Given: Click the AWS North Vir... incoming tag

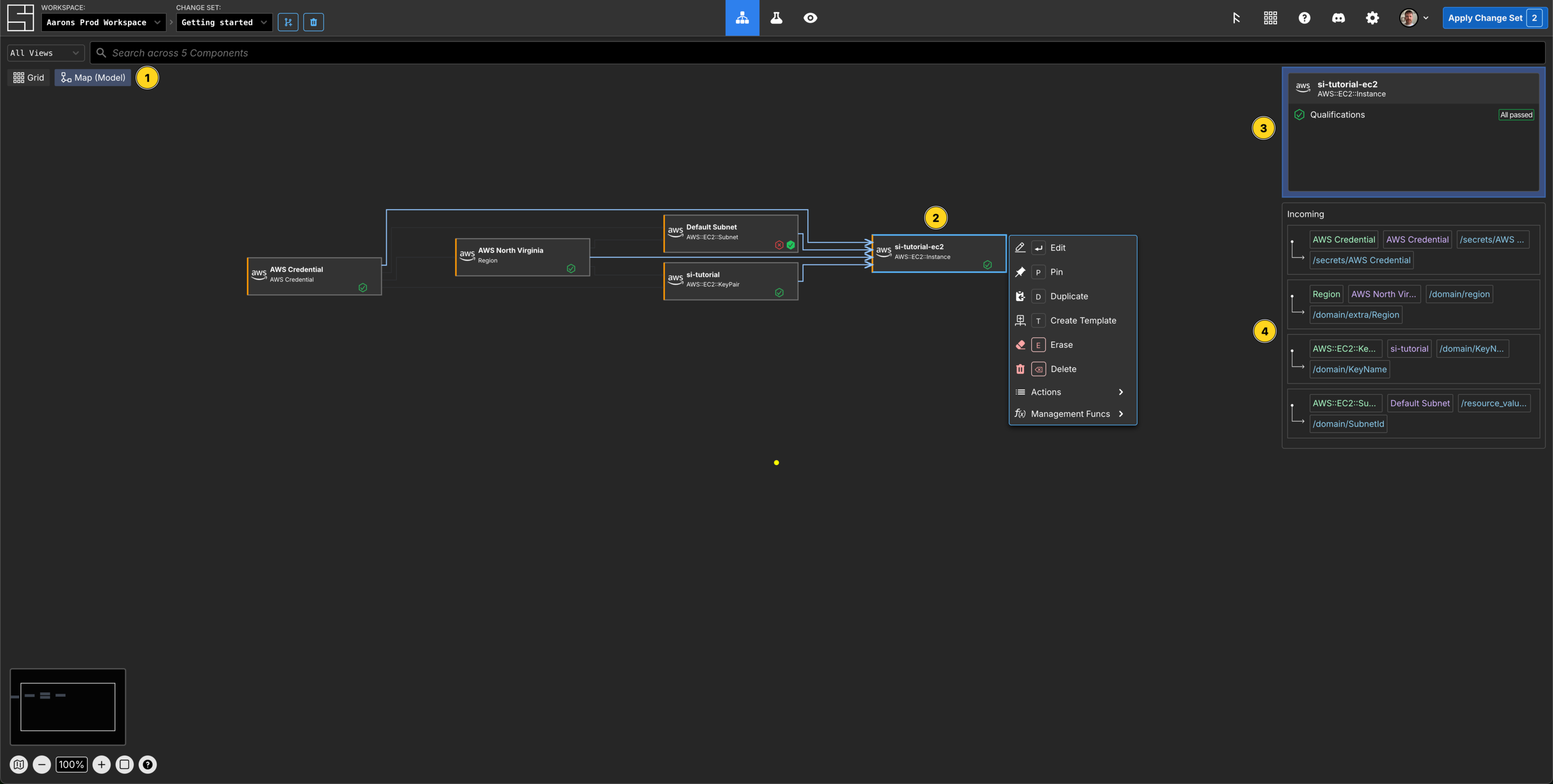Looking at the screenshot, I should point(1384,294).
